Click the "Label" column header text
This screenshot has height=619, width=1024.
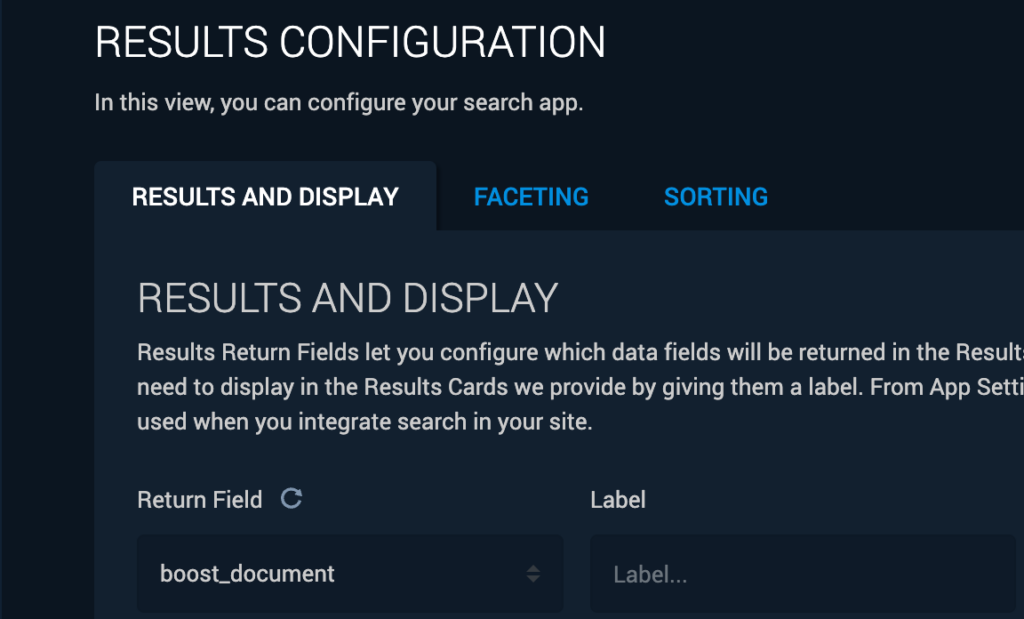click(618, 500)
